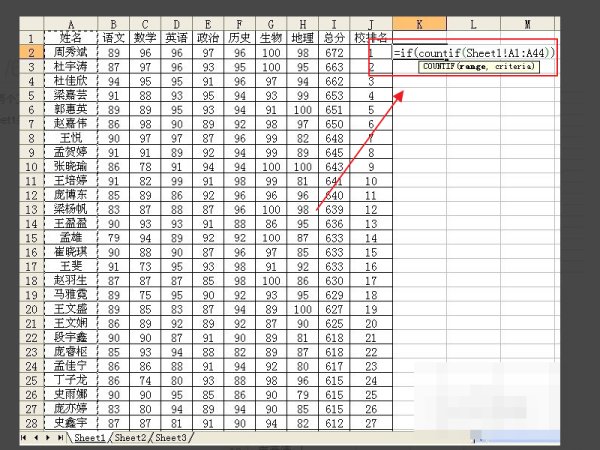Select the total score cell 648
600x450 pixels.
coord(334,138)
